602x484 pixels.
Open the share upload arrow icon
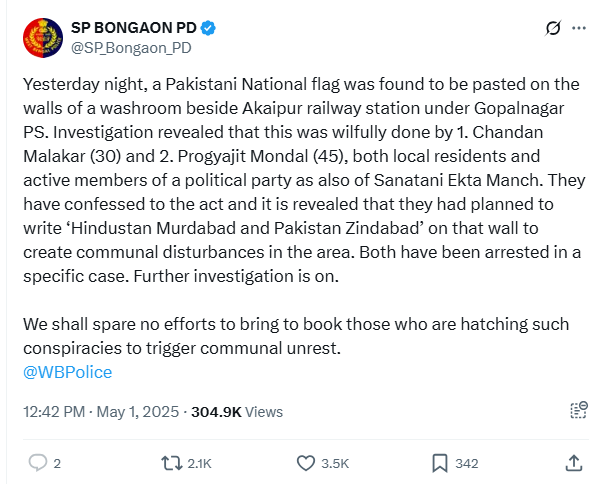[574, 463]
